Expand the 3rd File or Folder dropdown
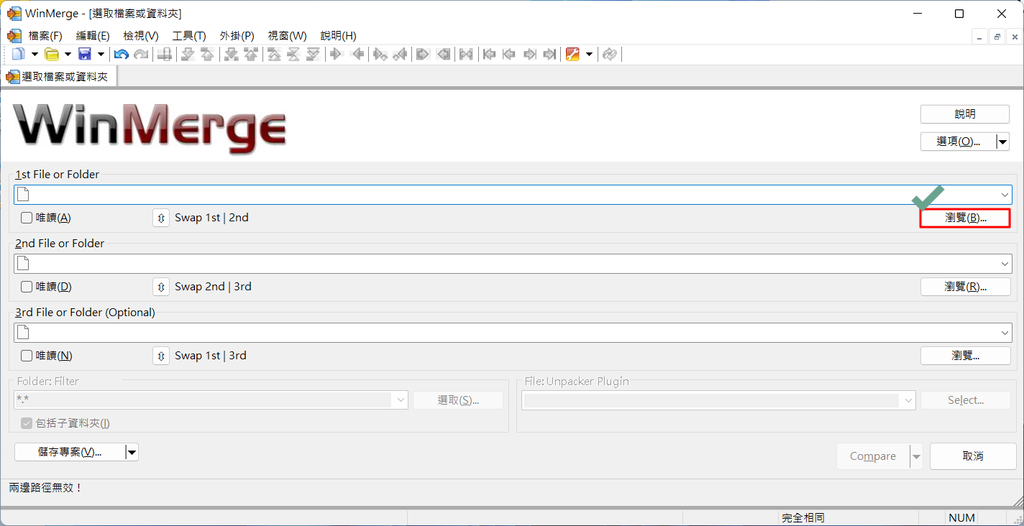The height and width of the screenshot is (526, 1024). point(1004,333)
